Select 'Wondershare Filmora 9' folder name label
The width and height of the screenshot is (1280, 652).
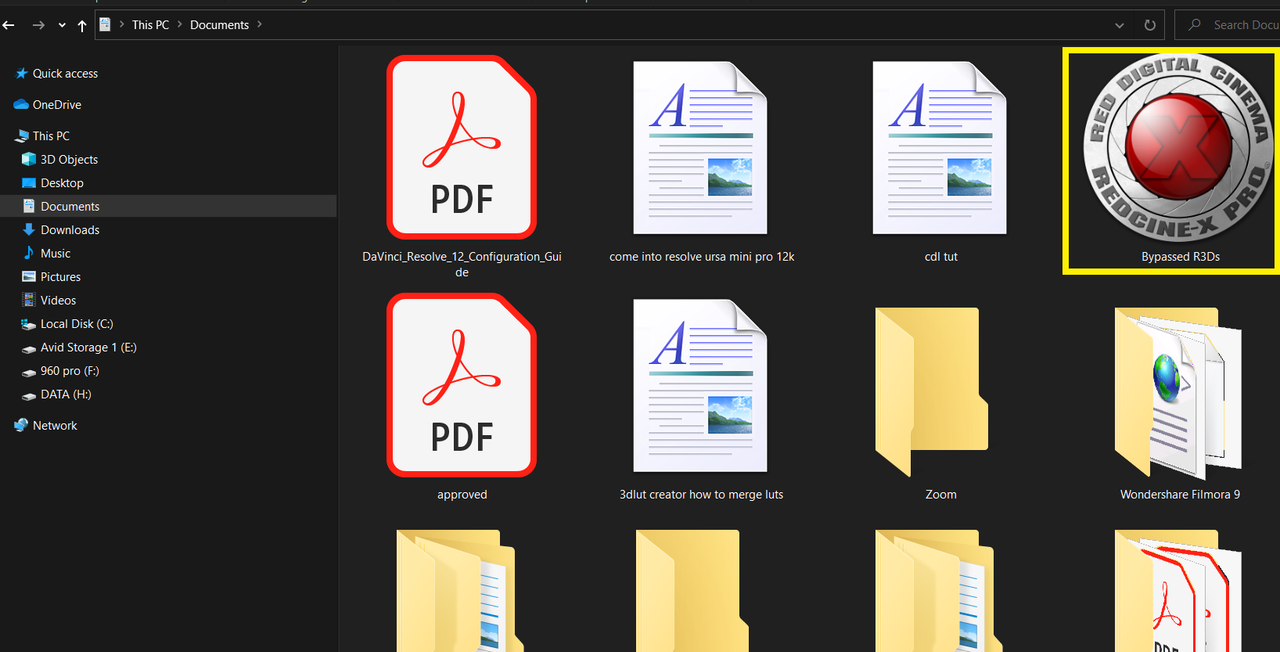tap(1180, 495)
